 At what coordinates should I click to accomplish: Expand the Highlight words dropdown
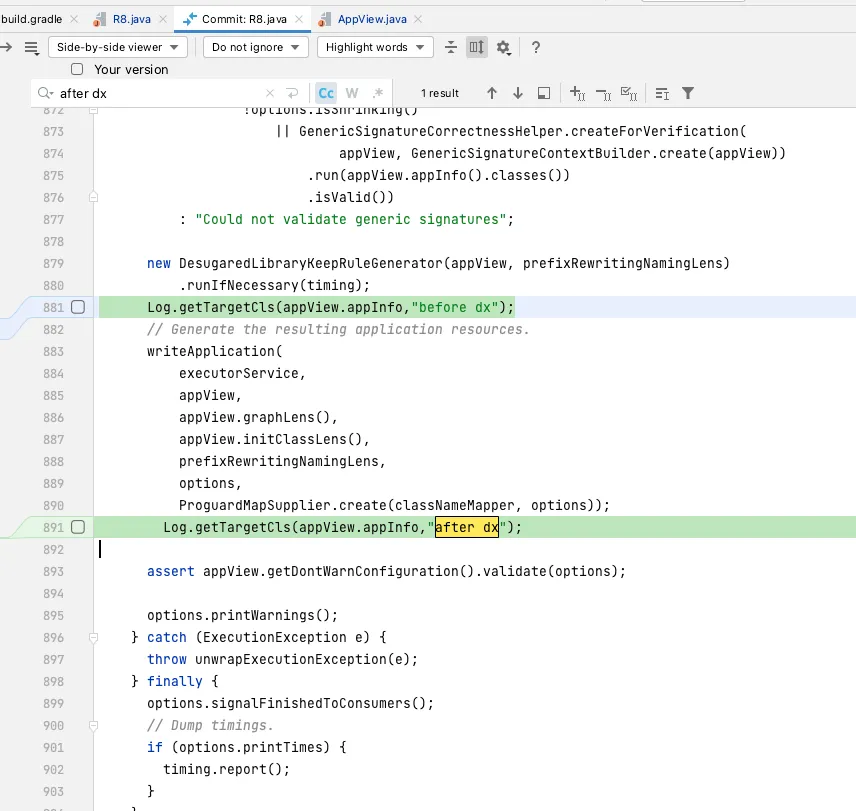pyautogui.click(x=374, y=47)
